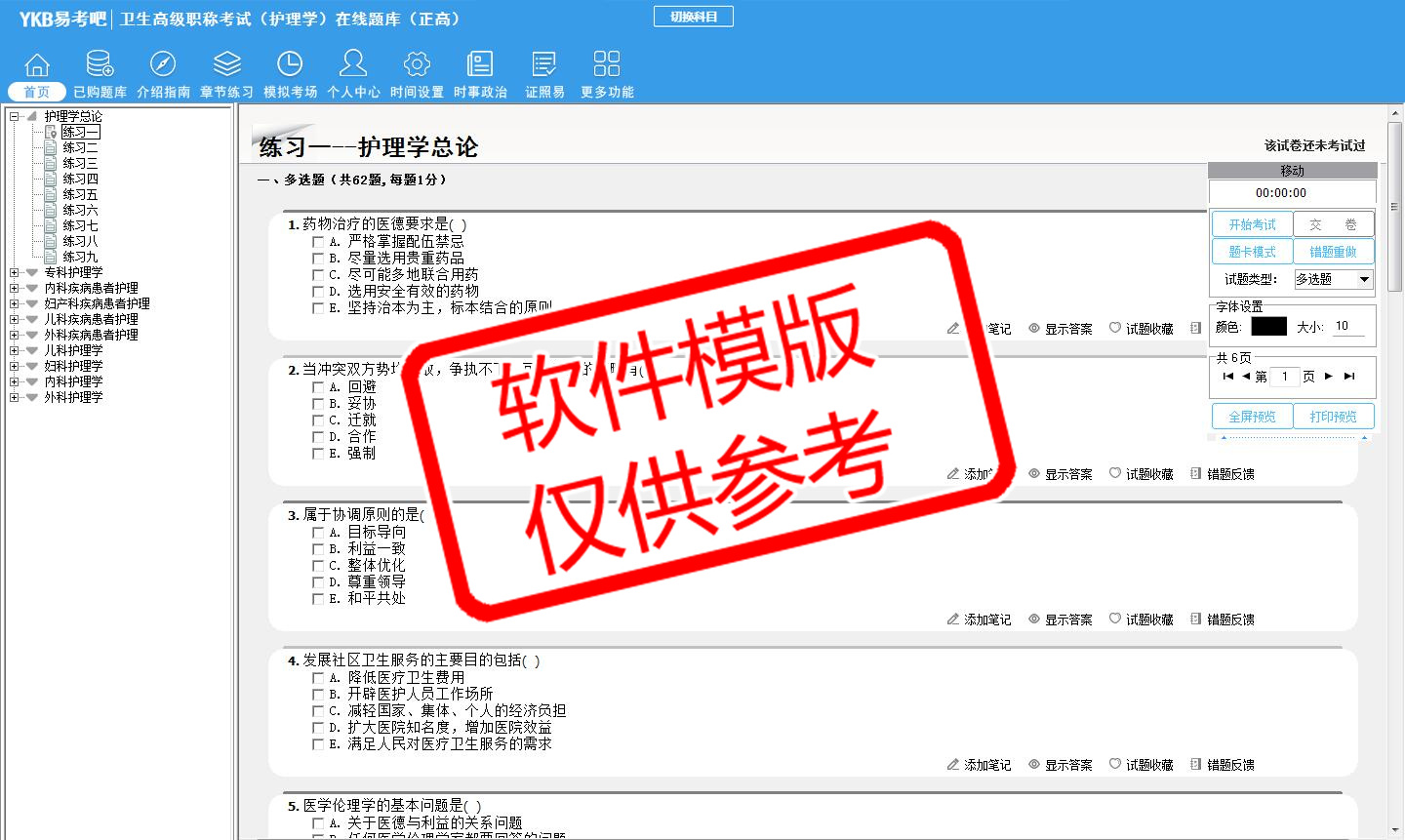Open the 已购题库 database icon

point(100,64)
